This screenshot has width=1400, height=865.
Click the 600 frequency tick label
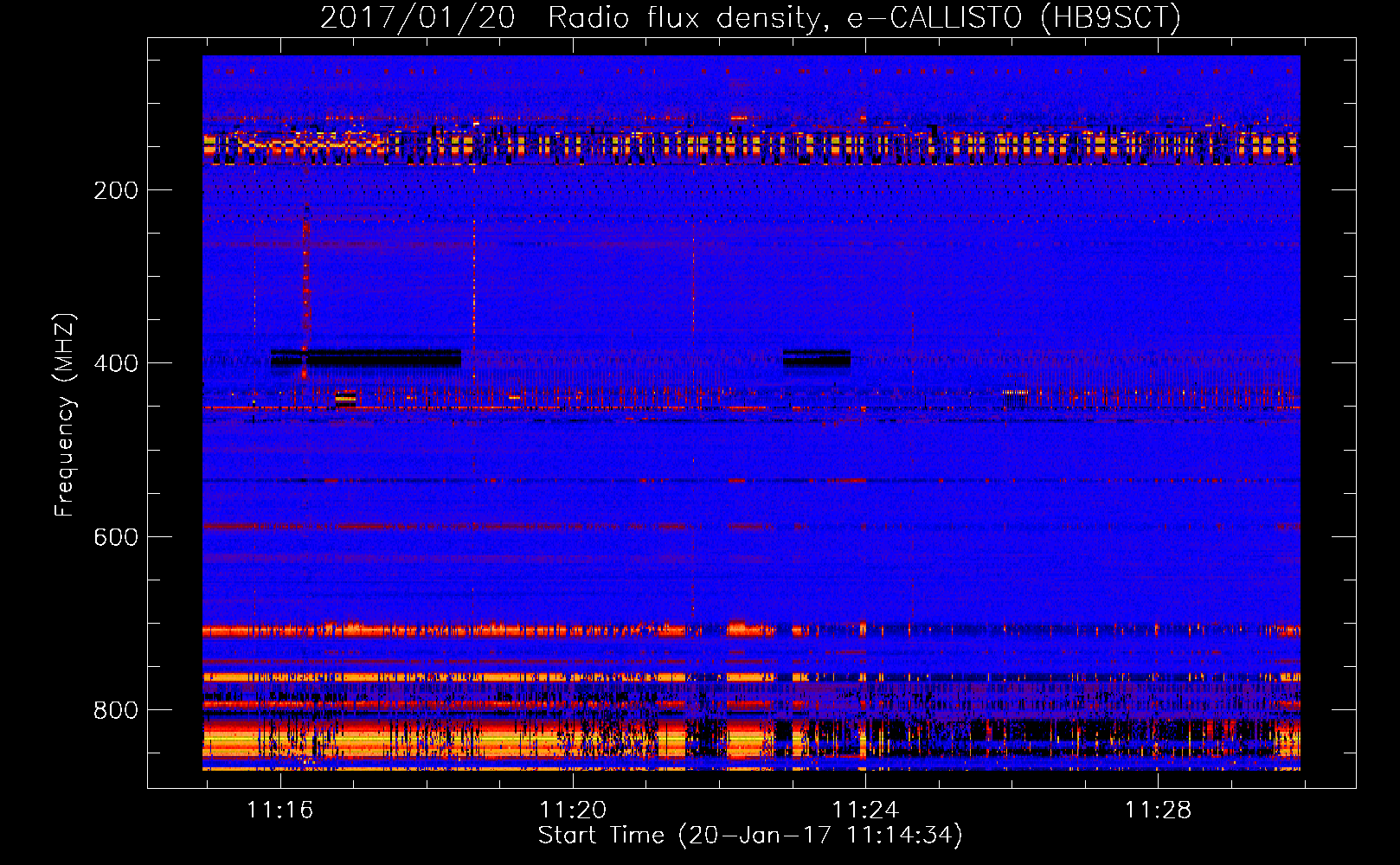(x=116, y=537)
